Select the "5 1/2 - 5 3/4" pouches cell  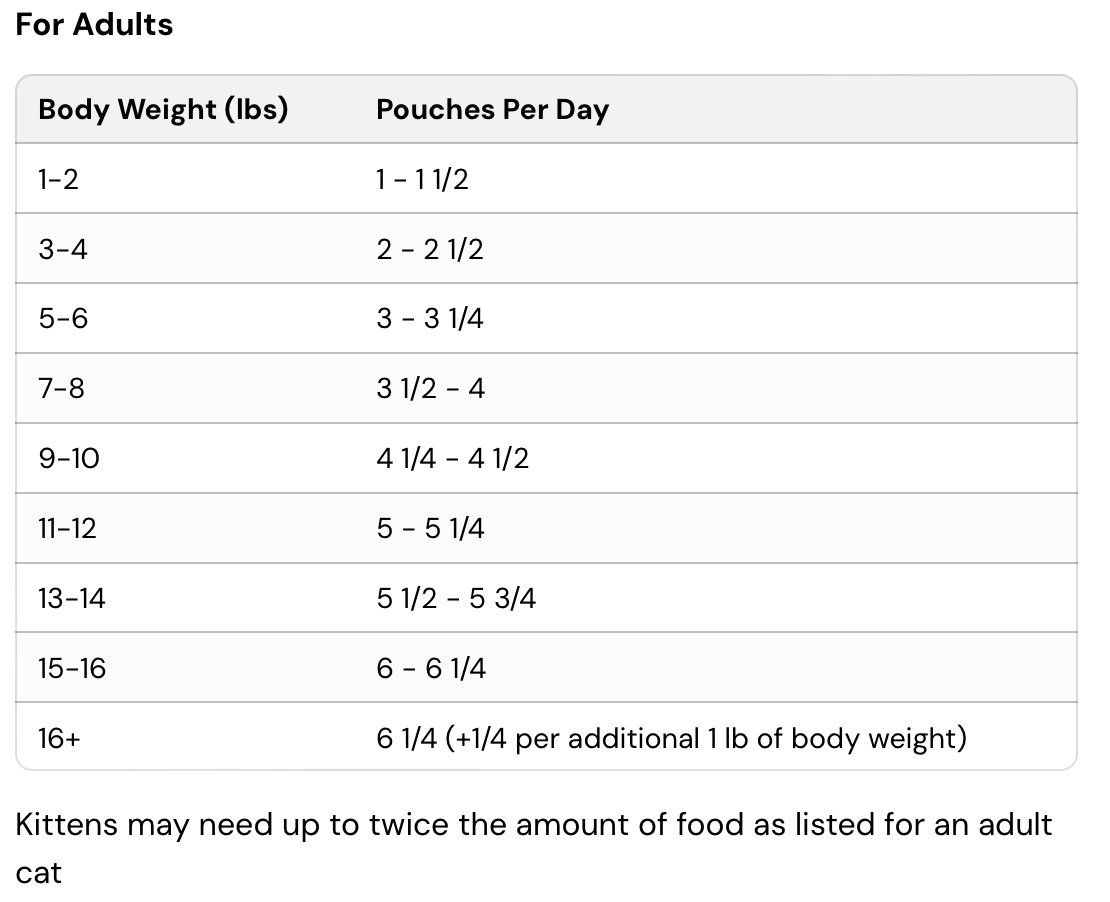coord(456,598)
